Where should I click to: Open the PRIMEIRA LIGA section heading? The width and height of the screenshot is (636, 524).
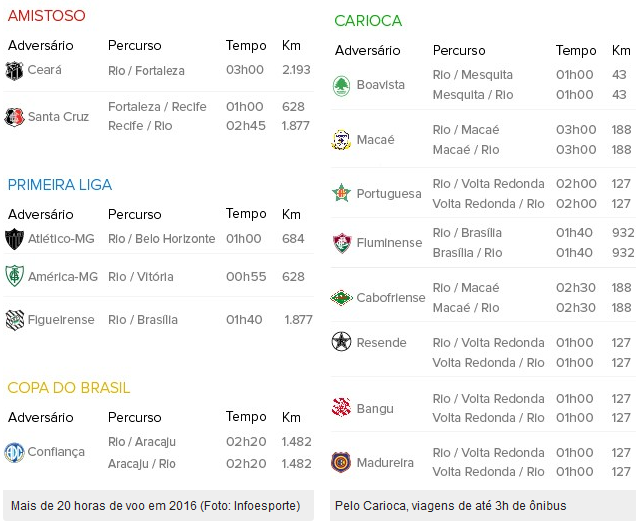point(60,185)
